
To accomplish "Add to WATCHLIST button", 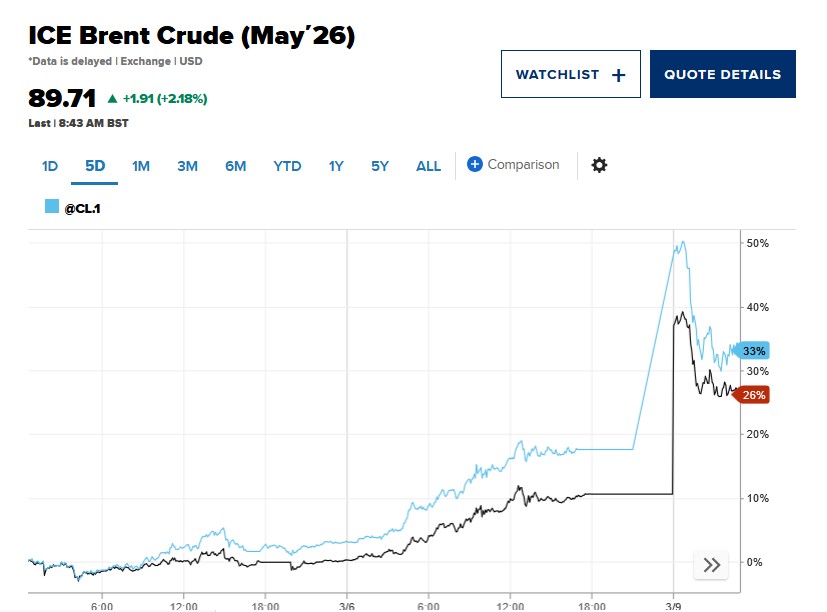I will pos(570,75).
